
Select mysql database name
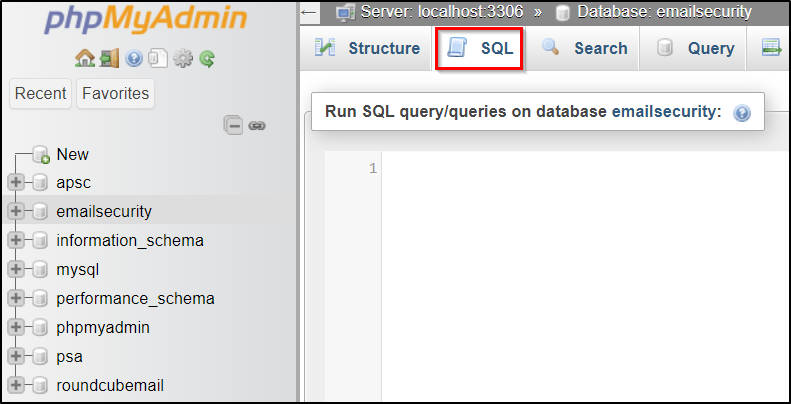[78, 270]
